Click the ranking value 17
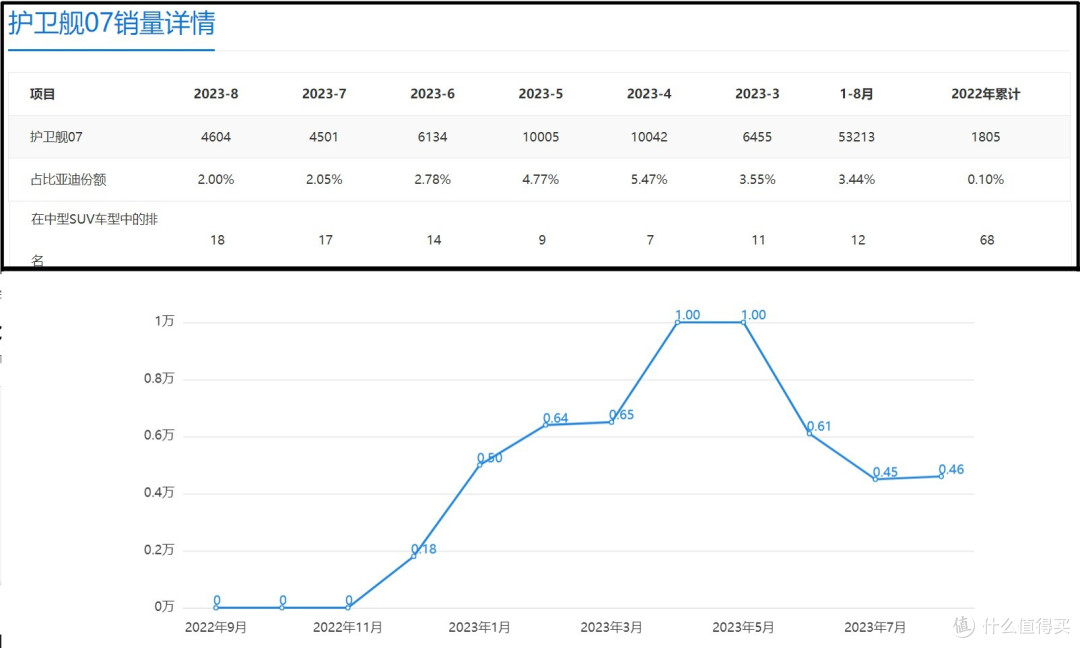The height and width of the screenshot is (648, 1080). [325, 240]
